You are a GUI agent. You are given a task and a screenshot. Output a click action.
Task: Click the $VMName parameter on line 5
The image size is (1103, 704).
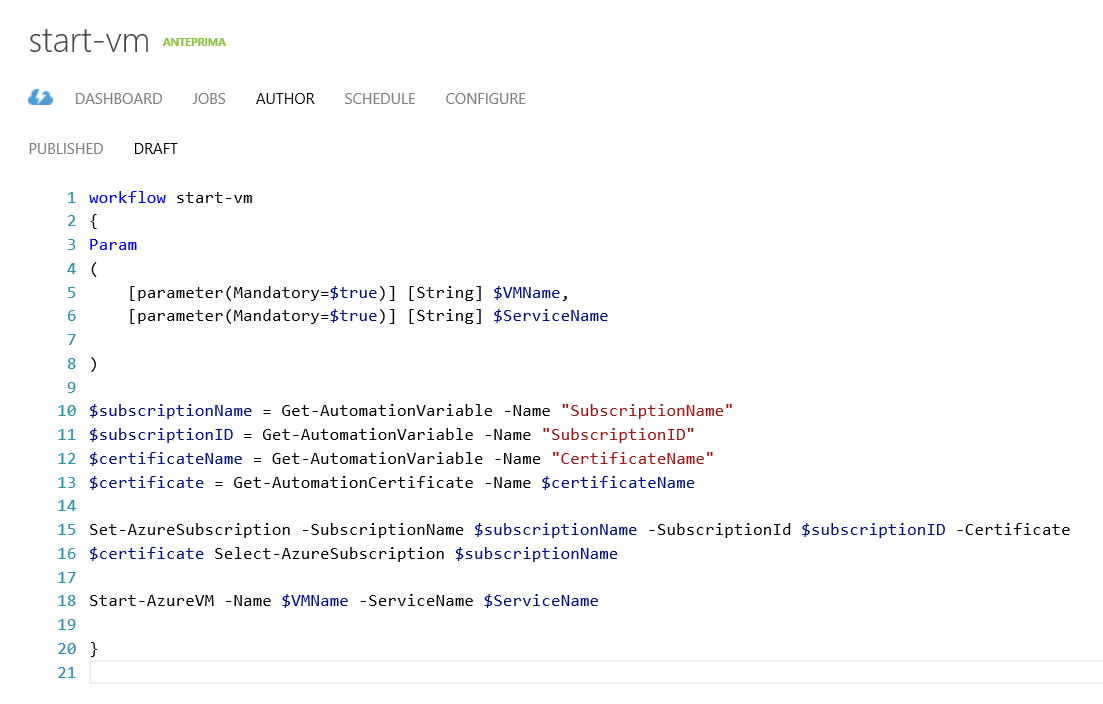526,293
